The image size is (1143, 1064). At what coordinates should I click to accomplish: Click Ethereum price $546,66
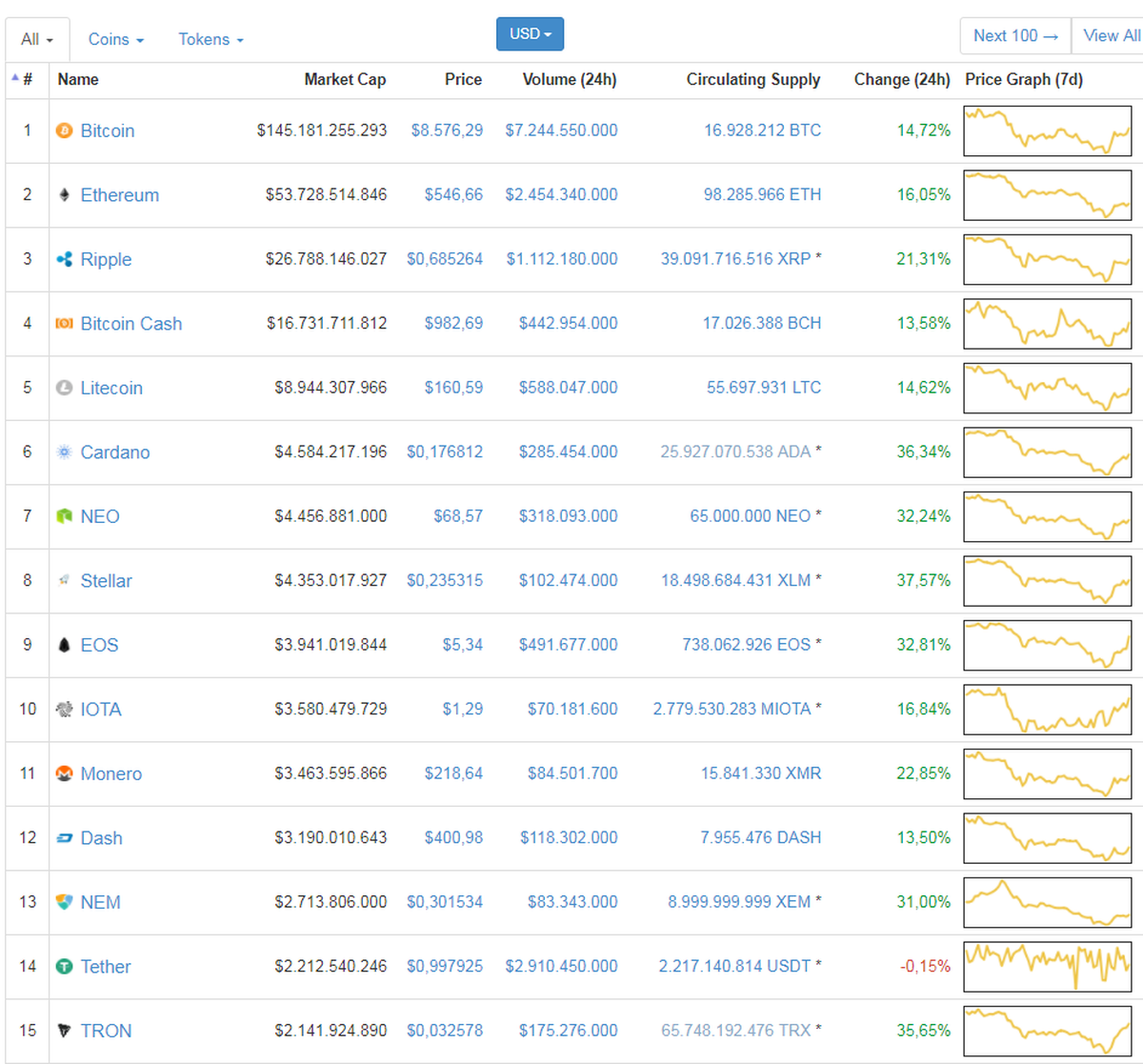coord(453,194)
